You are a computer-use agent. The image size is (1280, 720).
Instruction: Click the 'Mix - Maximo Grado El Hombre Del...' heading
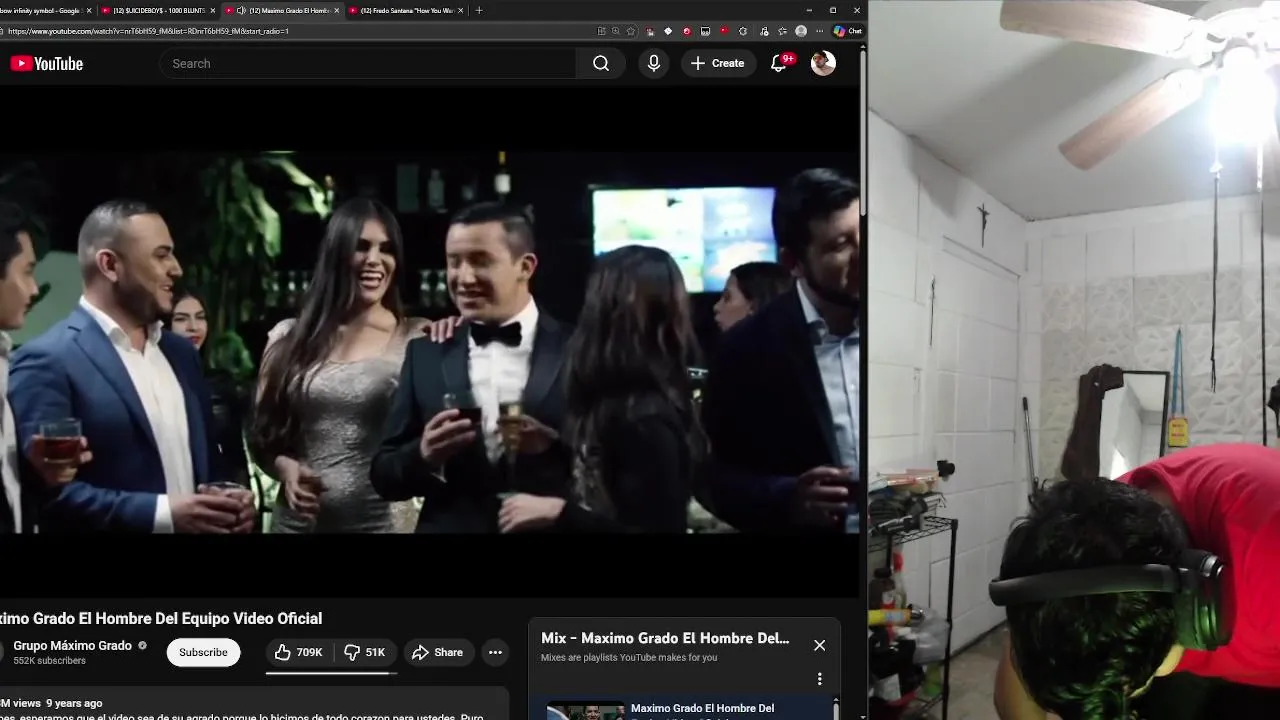coord(665,638)
